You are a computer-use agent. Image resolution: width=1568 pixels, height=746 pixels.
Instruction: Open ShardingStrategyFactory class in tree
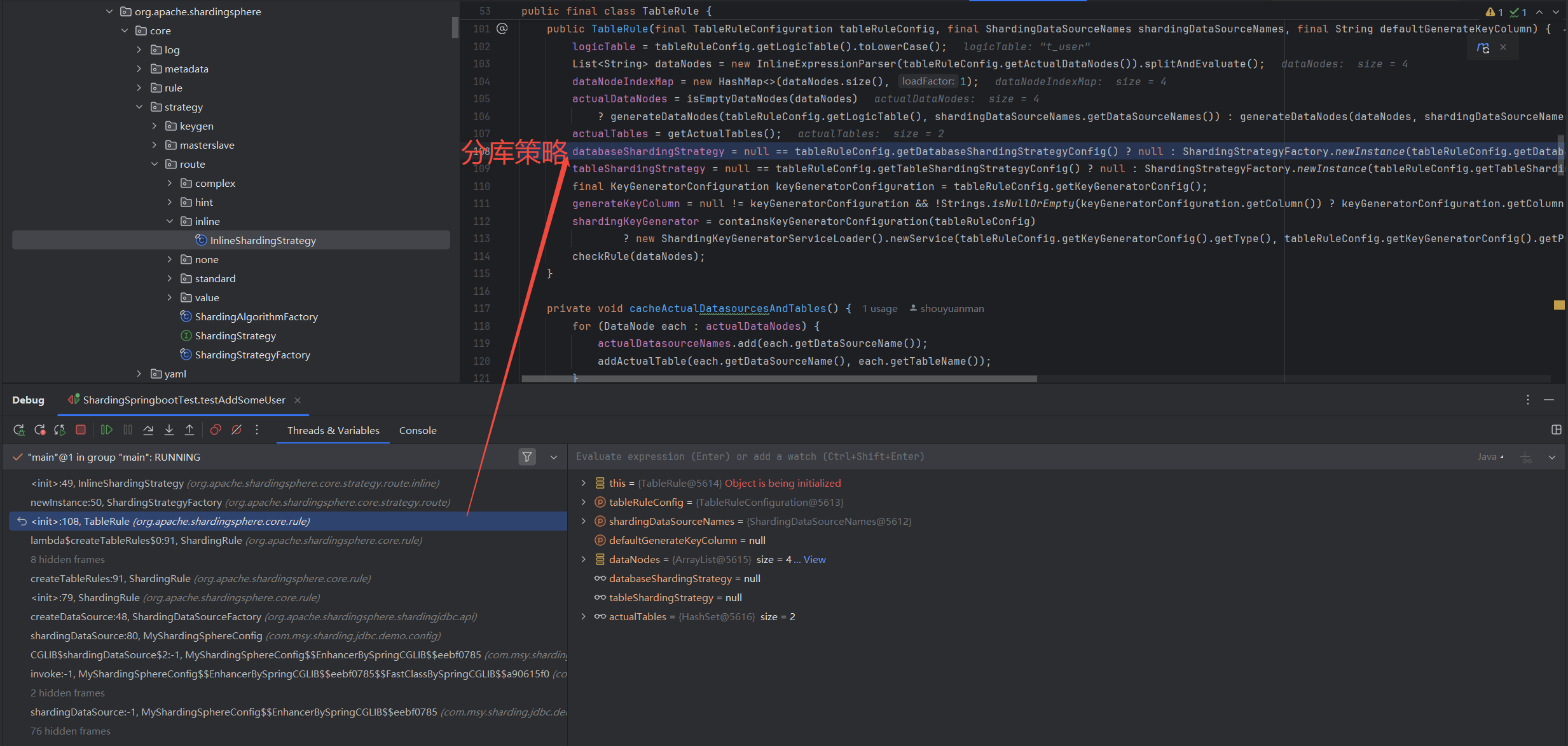click(252, 355)
